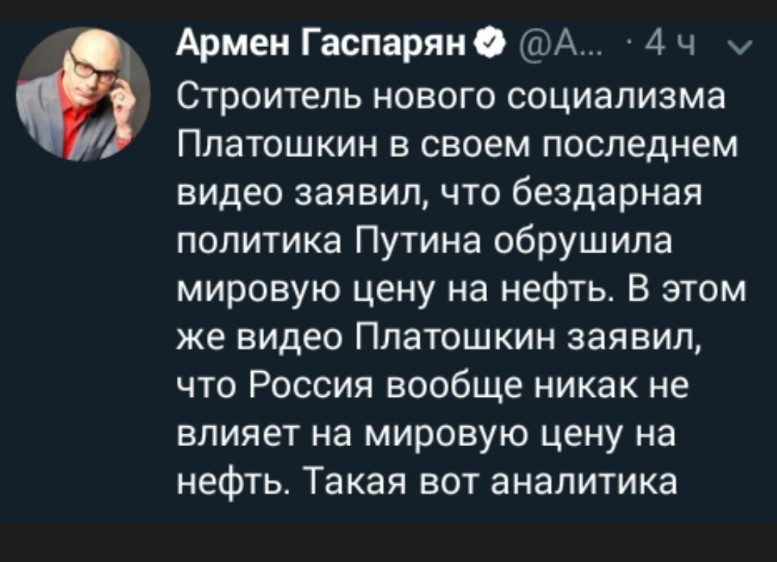
Task: Click the word 'Россия' in the tweet
Action: 304,386
